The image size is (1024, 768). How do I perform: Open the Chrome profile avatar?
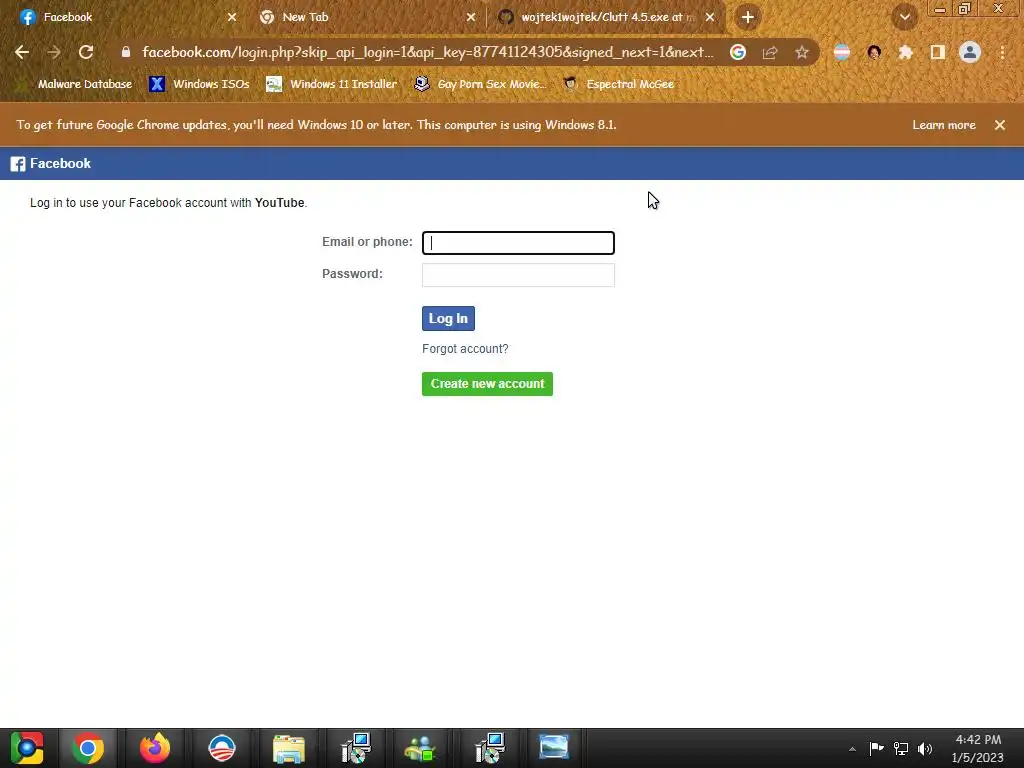pyautogui.click(x=970, y=52)
